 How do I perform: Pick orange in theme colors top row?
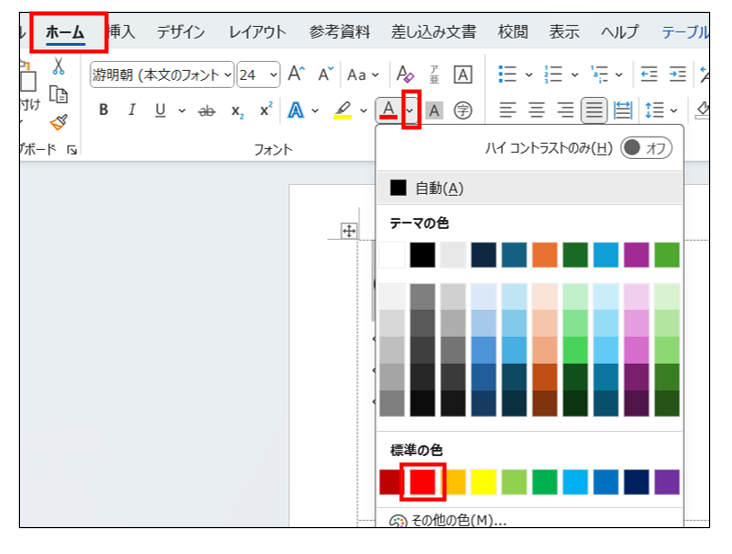pyautogui.click(x=545, y=255)
